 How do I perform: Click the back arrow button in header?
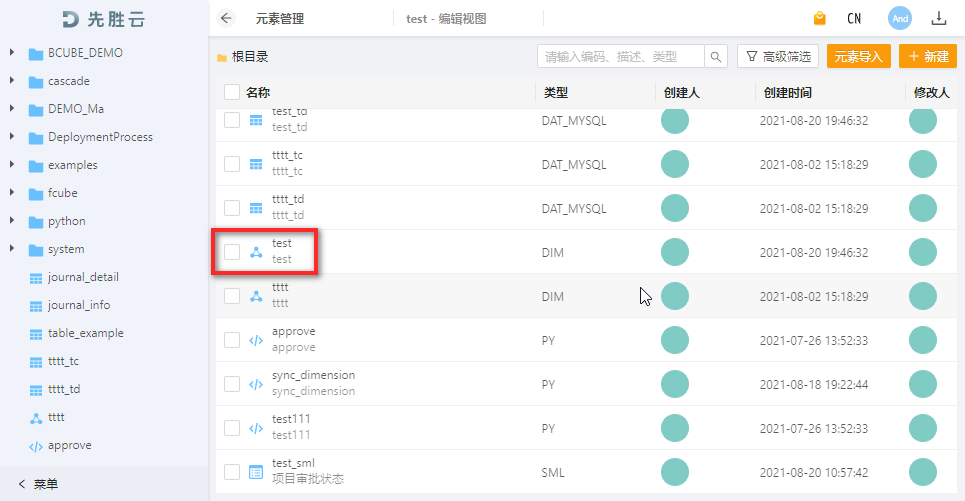click(225, 18)
